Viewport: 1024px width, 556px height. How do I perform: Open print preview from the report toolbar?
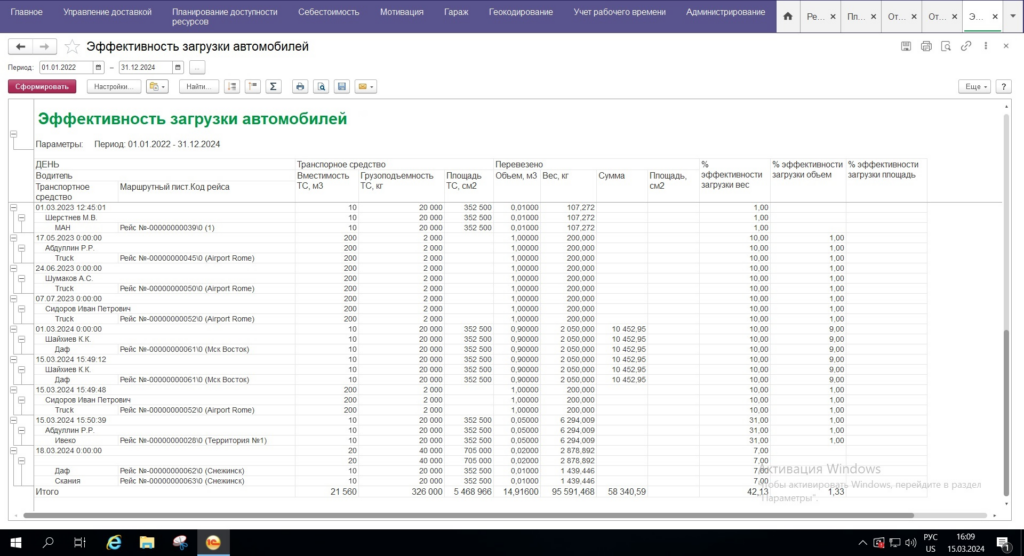320,87
